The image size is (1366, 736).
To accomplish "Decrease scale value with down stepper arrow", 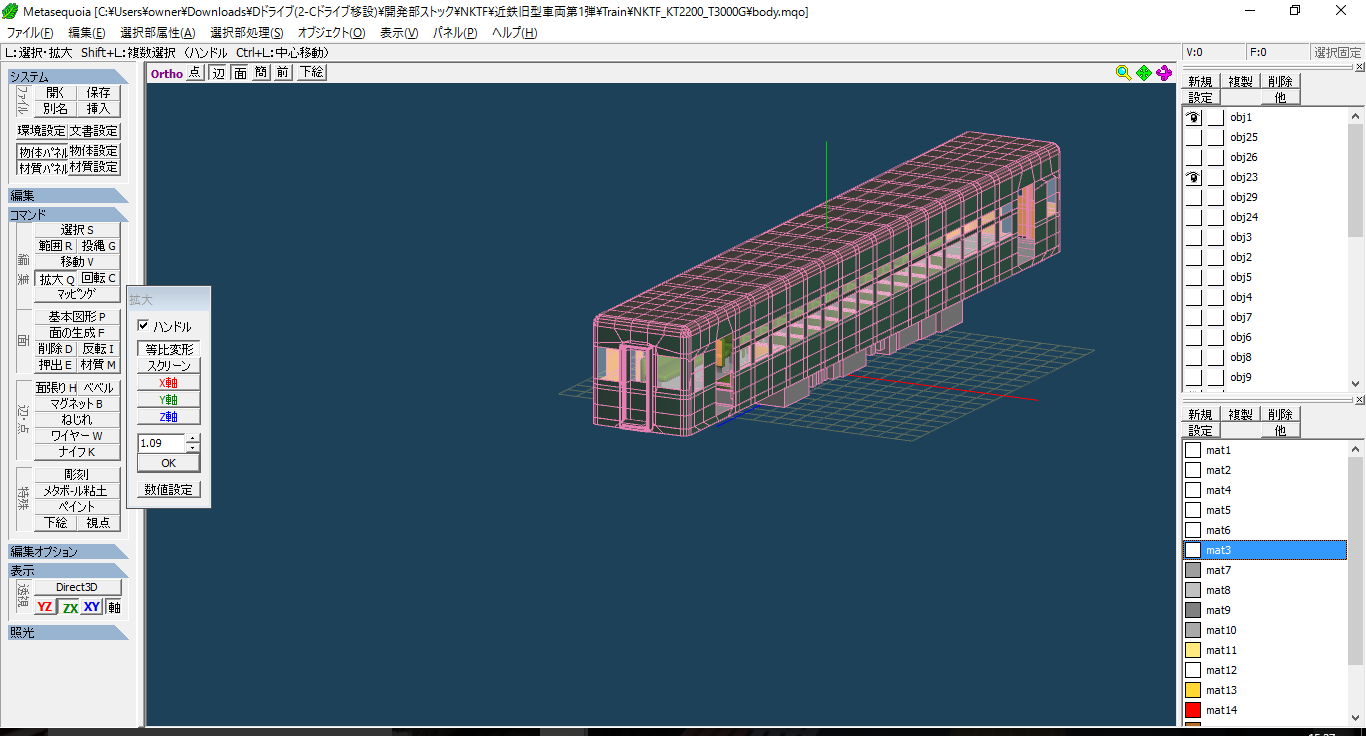I will (x=193, y=448).
